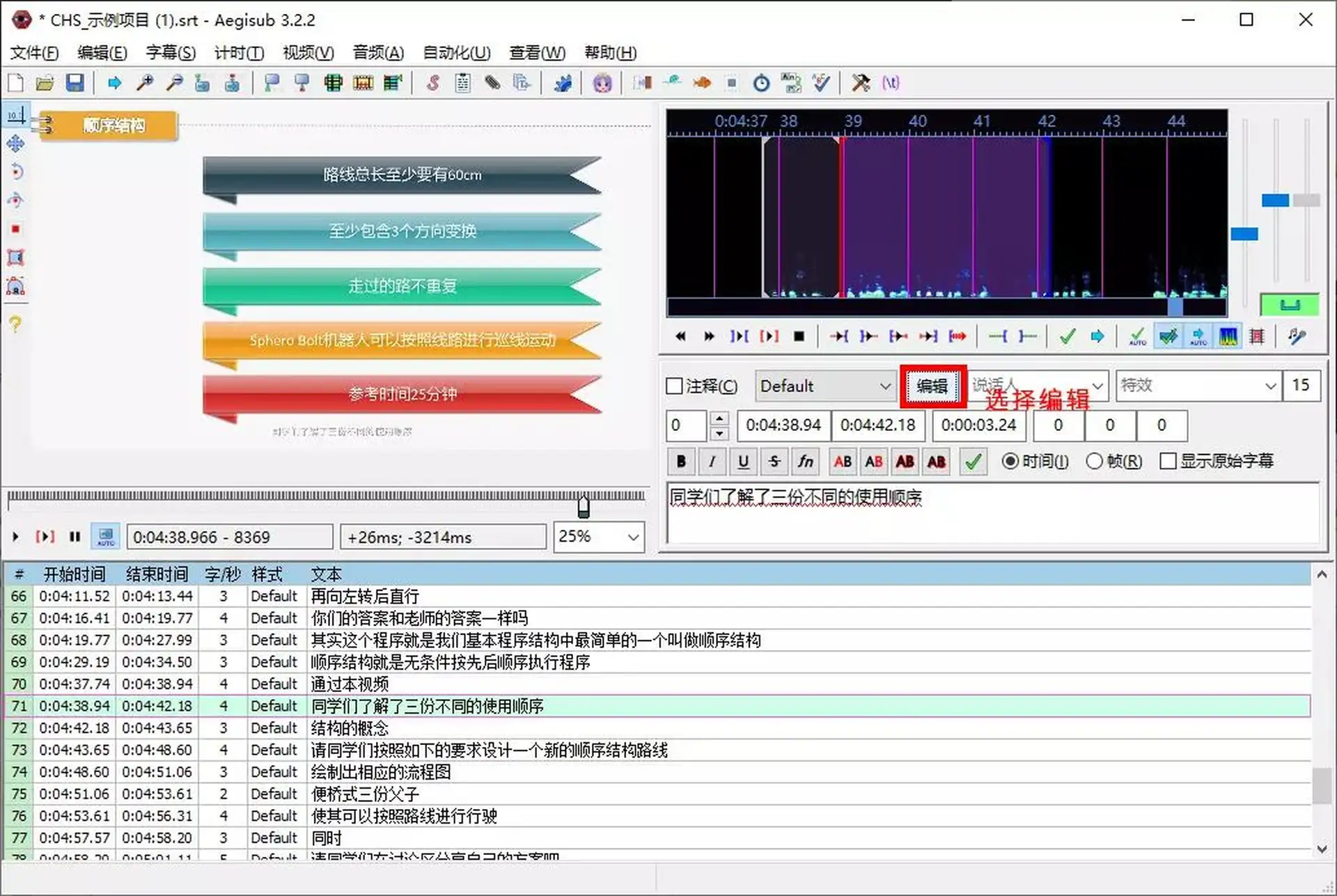Click the 编辑 style edit button
Screen dimensions: 1337x896
(x=932, y=386)
